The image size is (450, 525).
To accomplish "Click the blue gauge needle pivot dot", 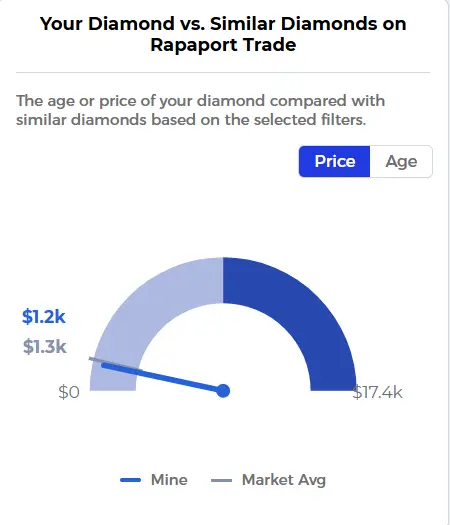I will [223, 391].
